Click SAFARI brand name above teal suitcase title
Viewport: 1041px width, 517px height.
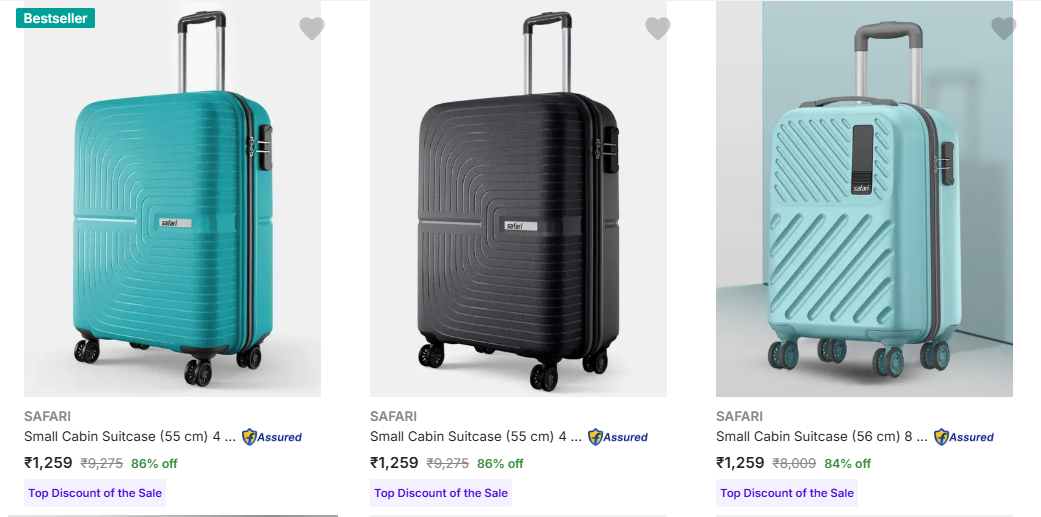tap(47, 416)
